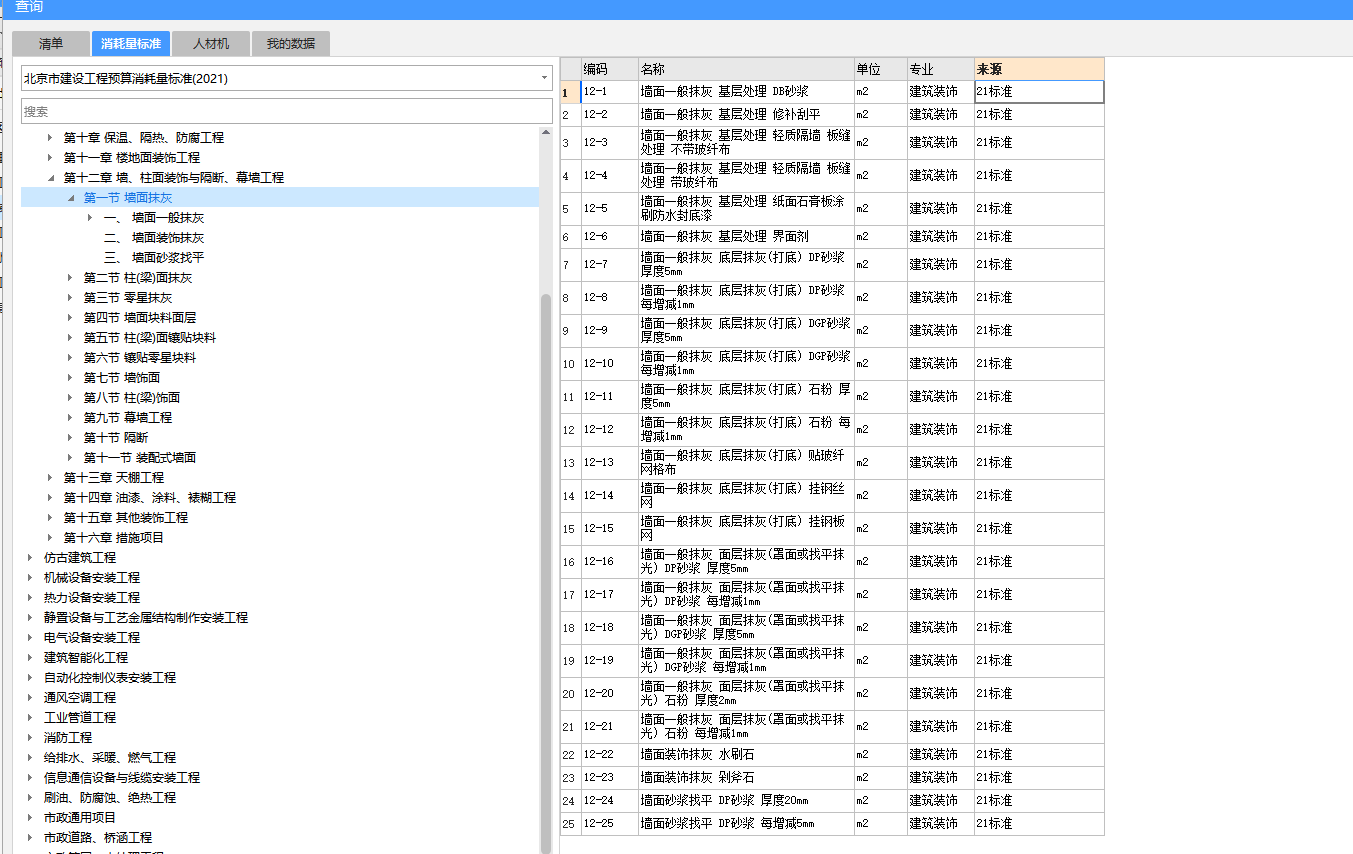Open the 我的数据 tab

pyautogui.click(x=290, y=44)
